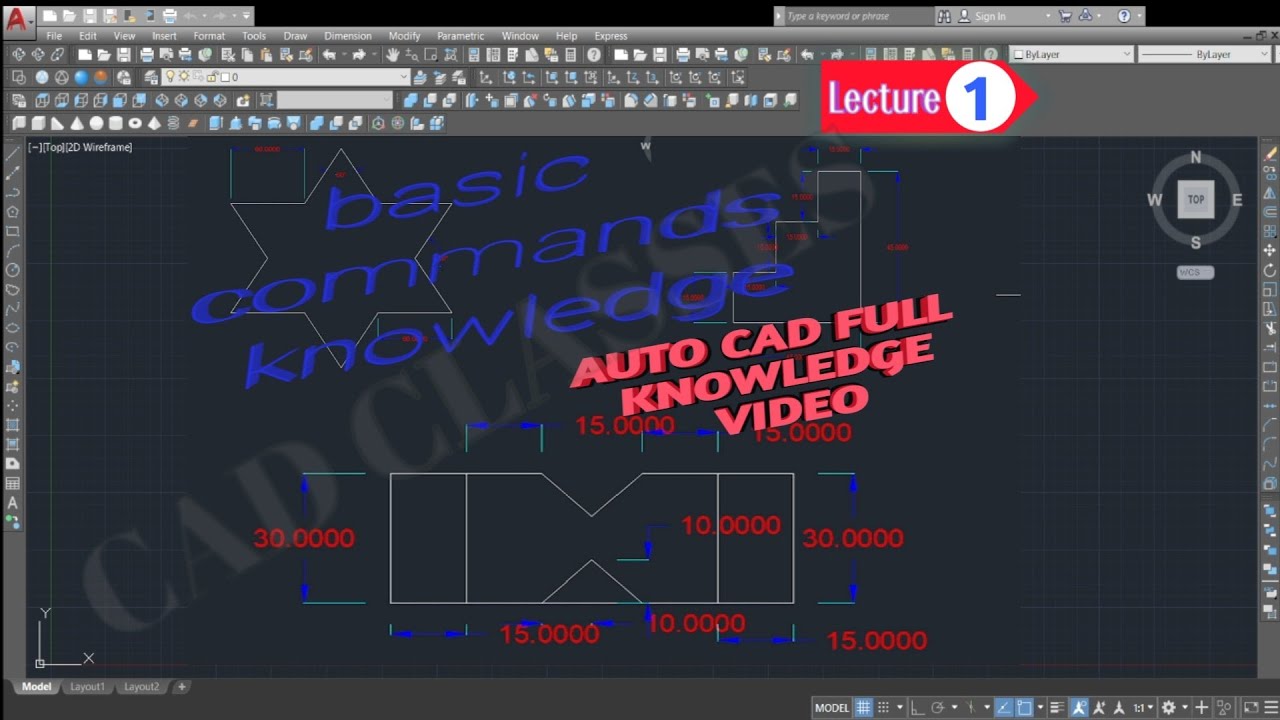Select the Sphere solid icon
The image size is (1280, 720).
point(96,123)
